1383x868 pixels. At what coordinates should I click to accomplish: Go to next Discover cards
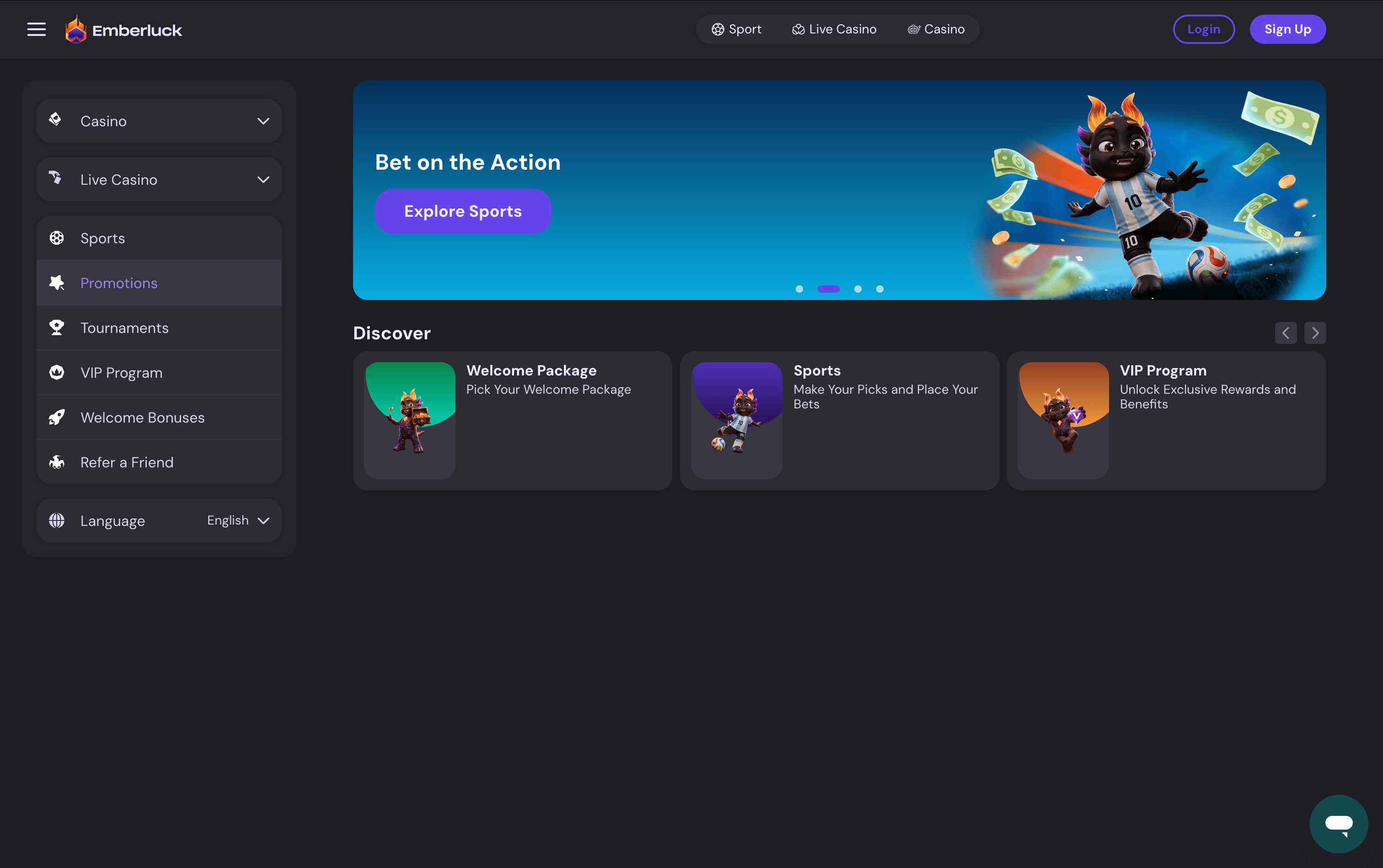click(x=1315, y=333)
